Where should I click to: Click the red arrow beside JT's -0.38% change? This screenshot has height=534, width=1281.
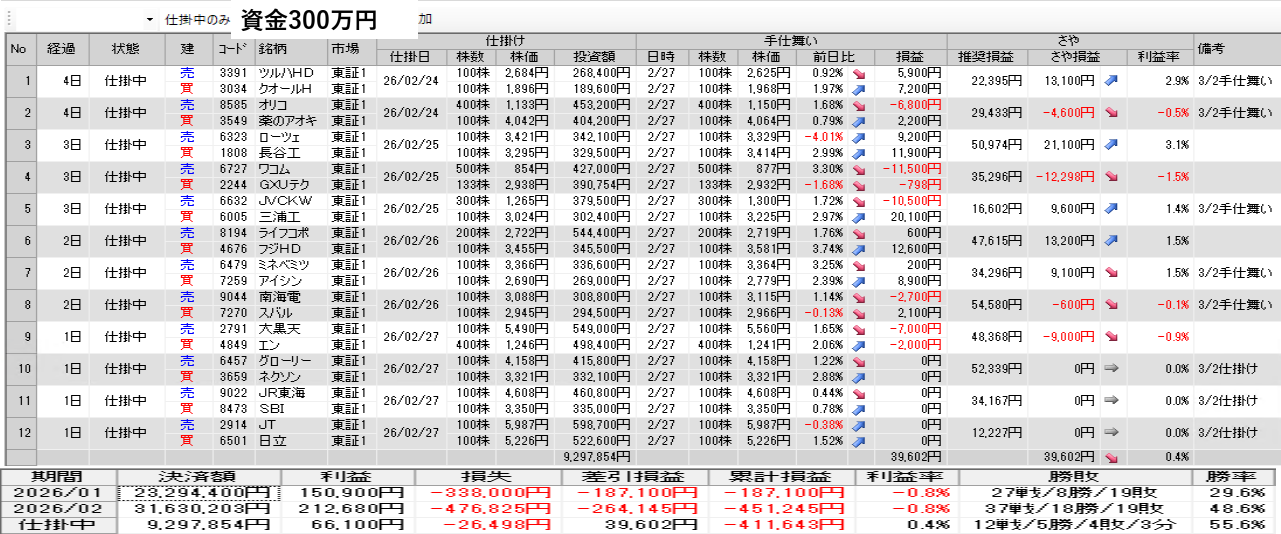tap(858, 424)
